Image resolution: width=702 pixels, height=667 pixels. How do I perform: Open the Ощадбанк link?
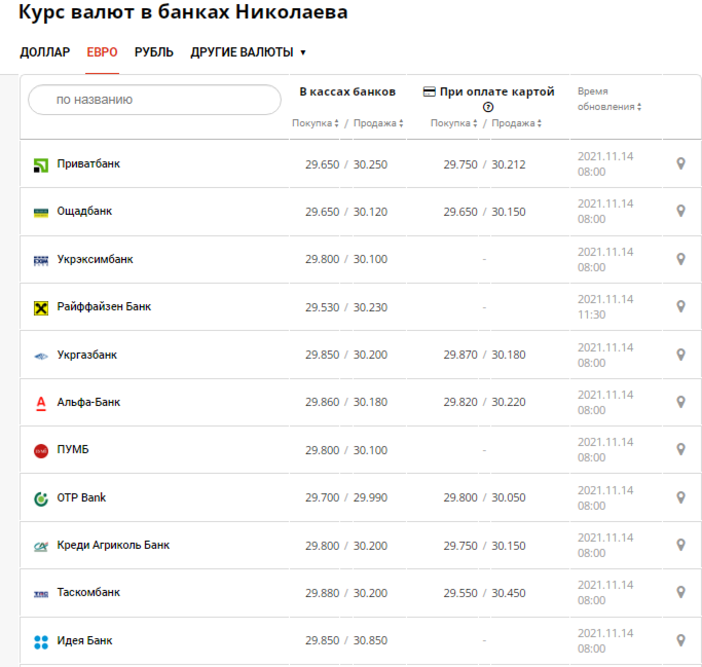[x=84, y=211]
